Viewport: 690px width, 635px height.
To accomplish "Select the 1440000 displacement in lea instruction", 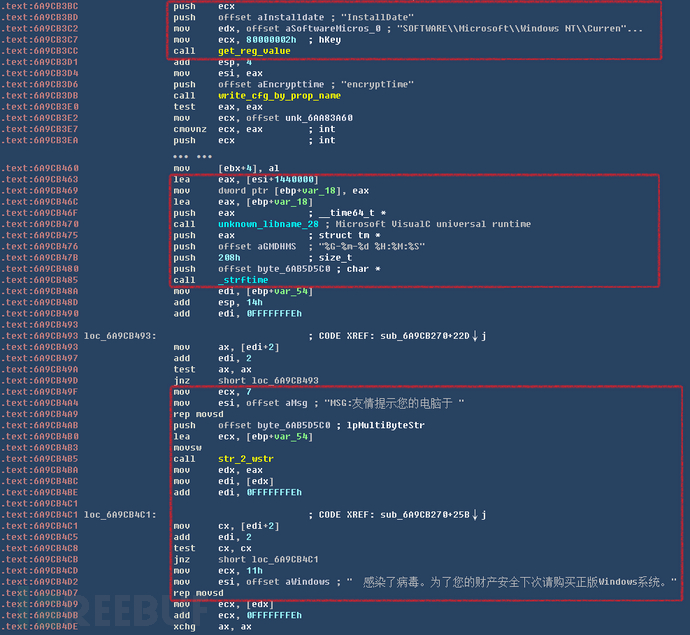I will pyautogui.click(x=294, y=180).
